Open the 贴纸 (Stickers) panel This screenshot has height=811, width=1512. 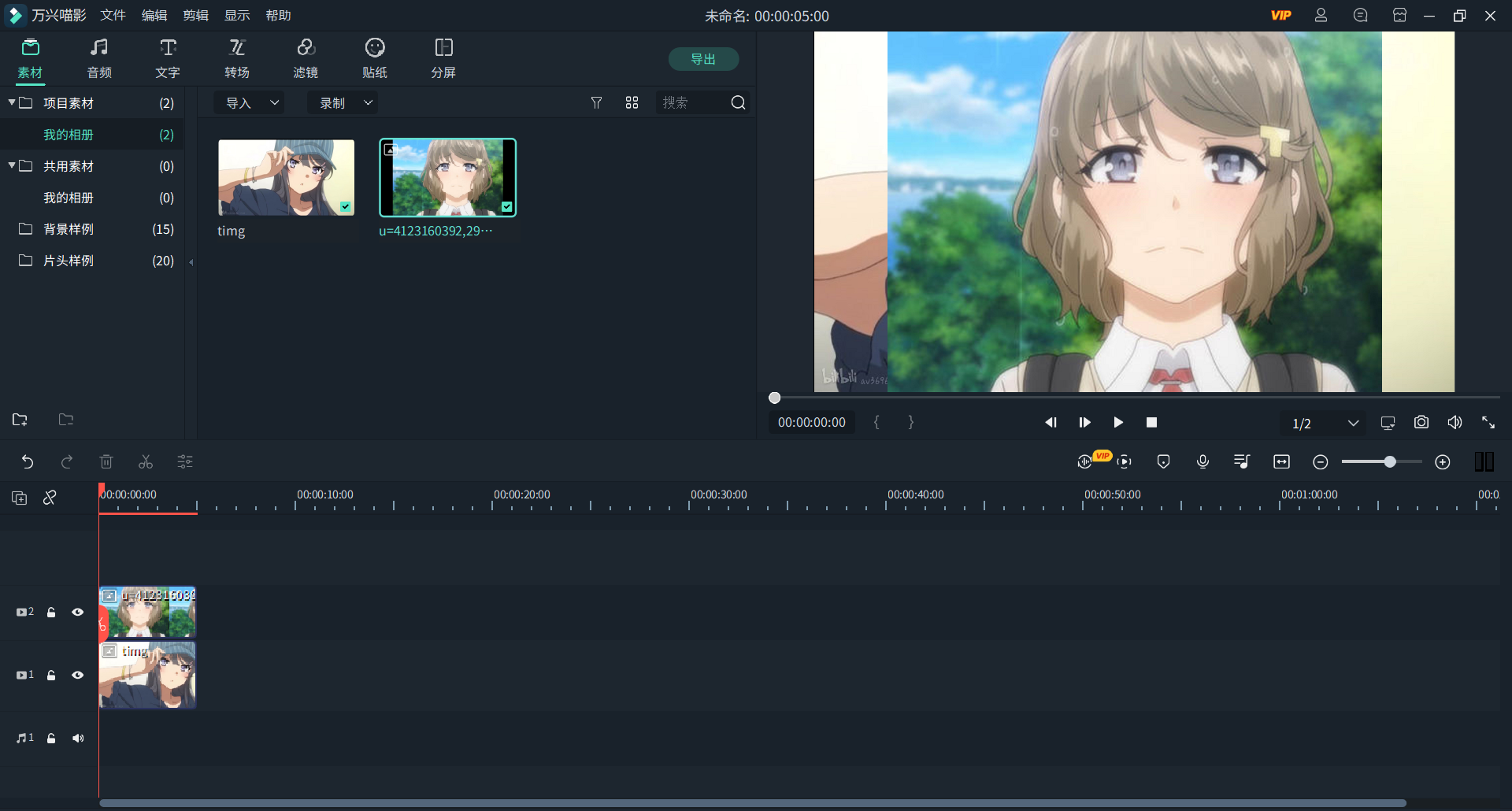click(375, 57)
